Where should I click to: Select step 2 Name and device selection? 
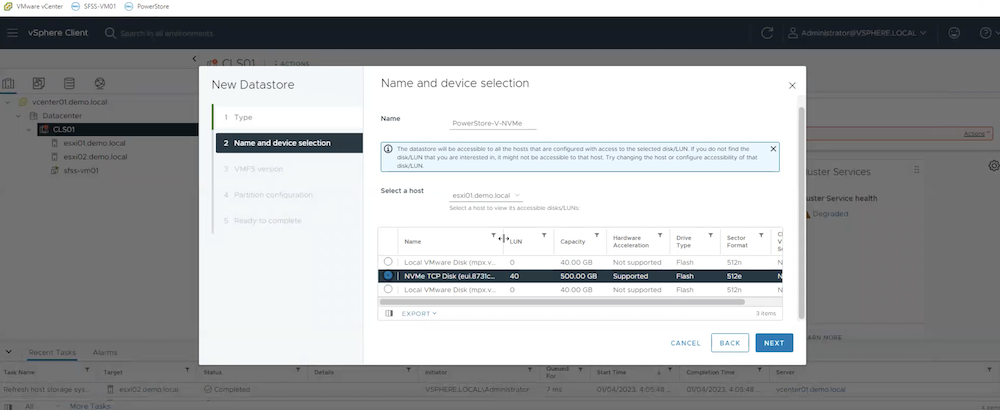coord(289,143)
